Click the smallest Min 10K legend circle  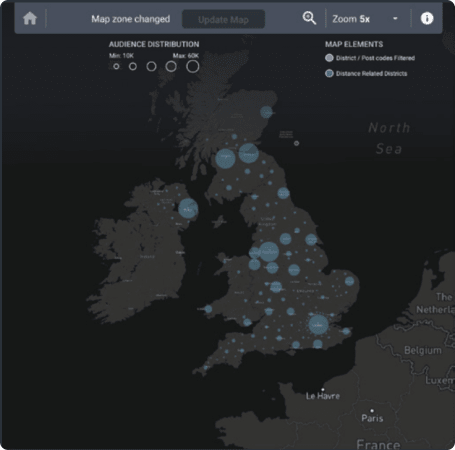[x=116, y=66]
